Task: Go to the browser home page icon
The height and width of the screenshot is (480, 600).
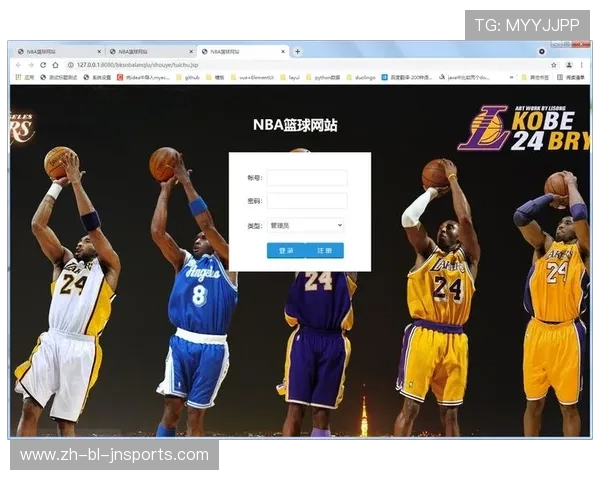Action: (x=55, y=65)
